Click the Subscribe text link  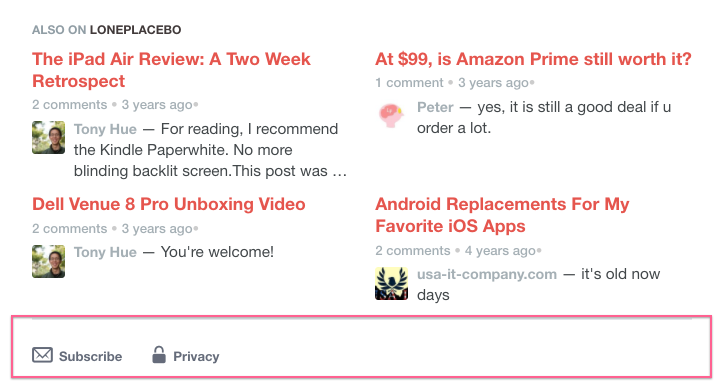(91, 357)
